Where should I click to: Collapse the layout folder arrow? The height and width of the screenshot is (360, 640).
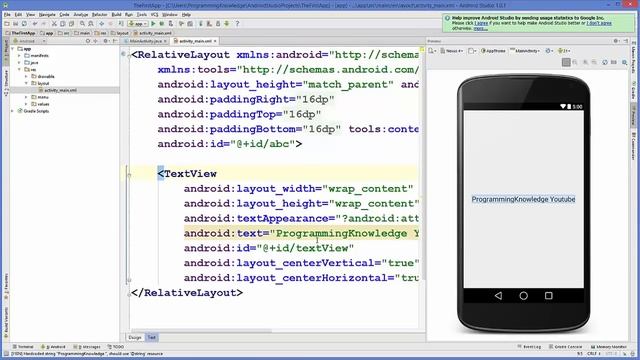click(x=27, y=83)
